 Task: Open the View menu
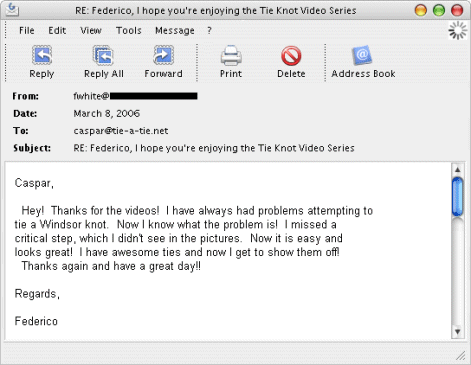(91, 31)
